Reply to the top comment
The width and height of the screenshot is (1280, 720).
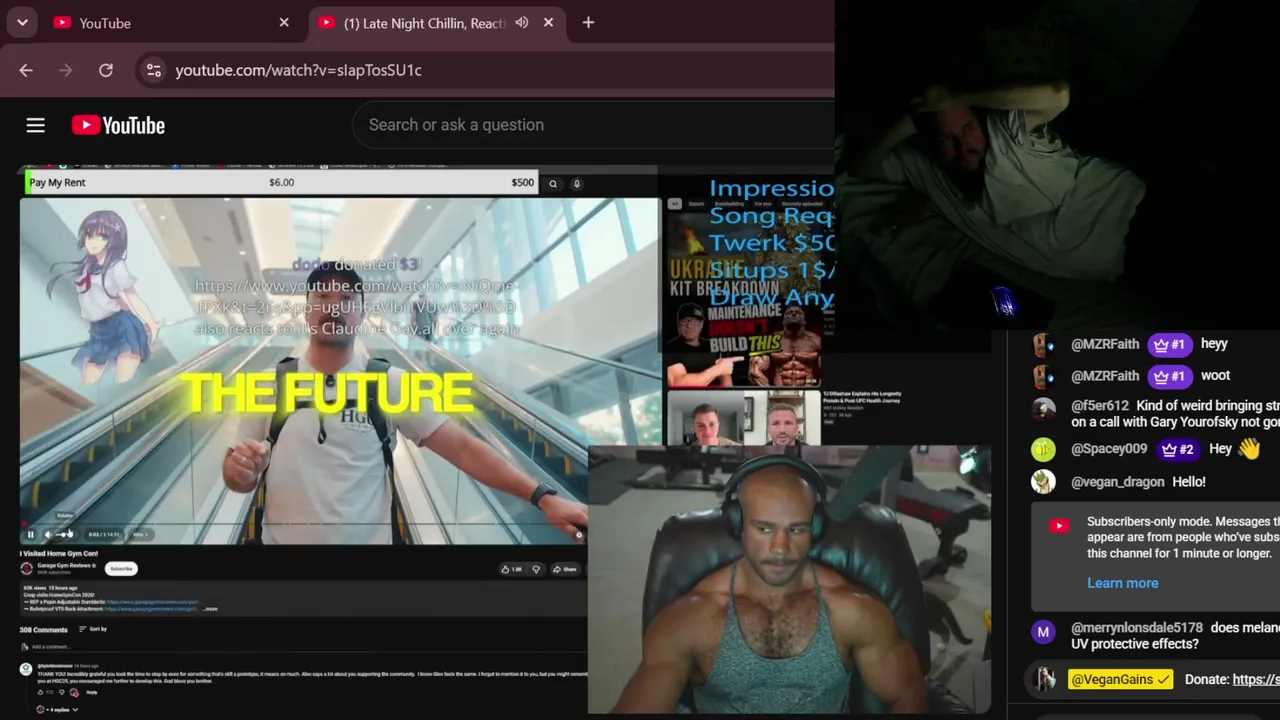point(91,692)
